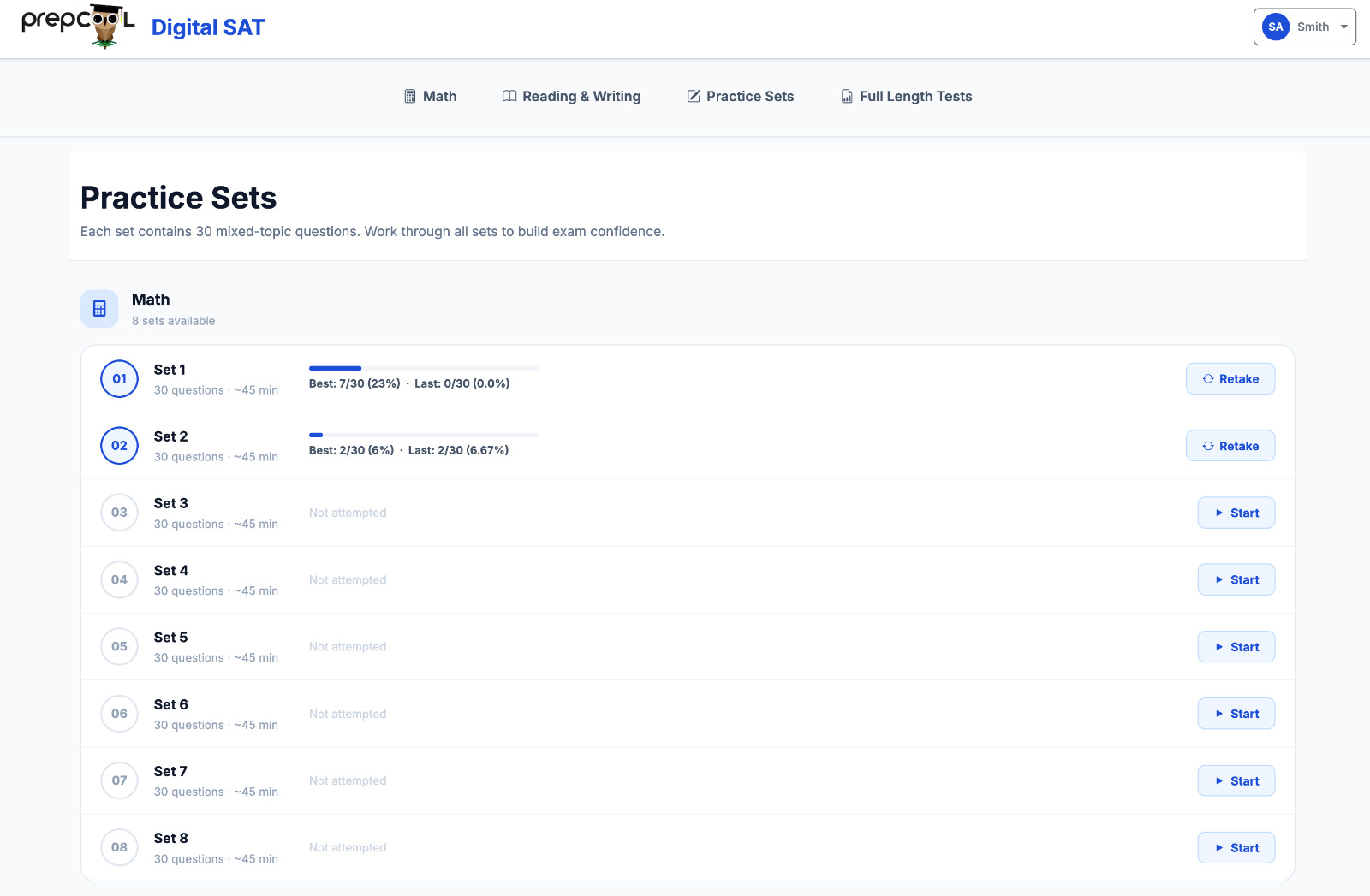Click the play triangle icon for Set 4
Screen dimensions: 1370x896
click(1219, 579)
